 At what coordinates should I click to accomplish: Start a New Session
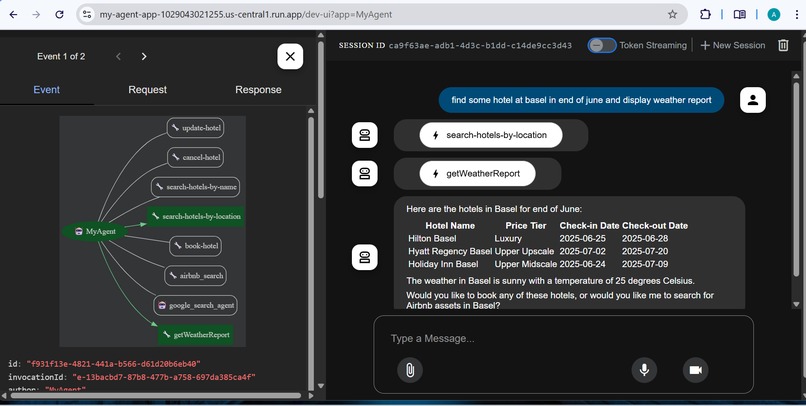732,45
